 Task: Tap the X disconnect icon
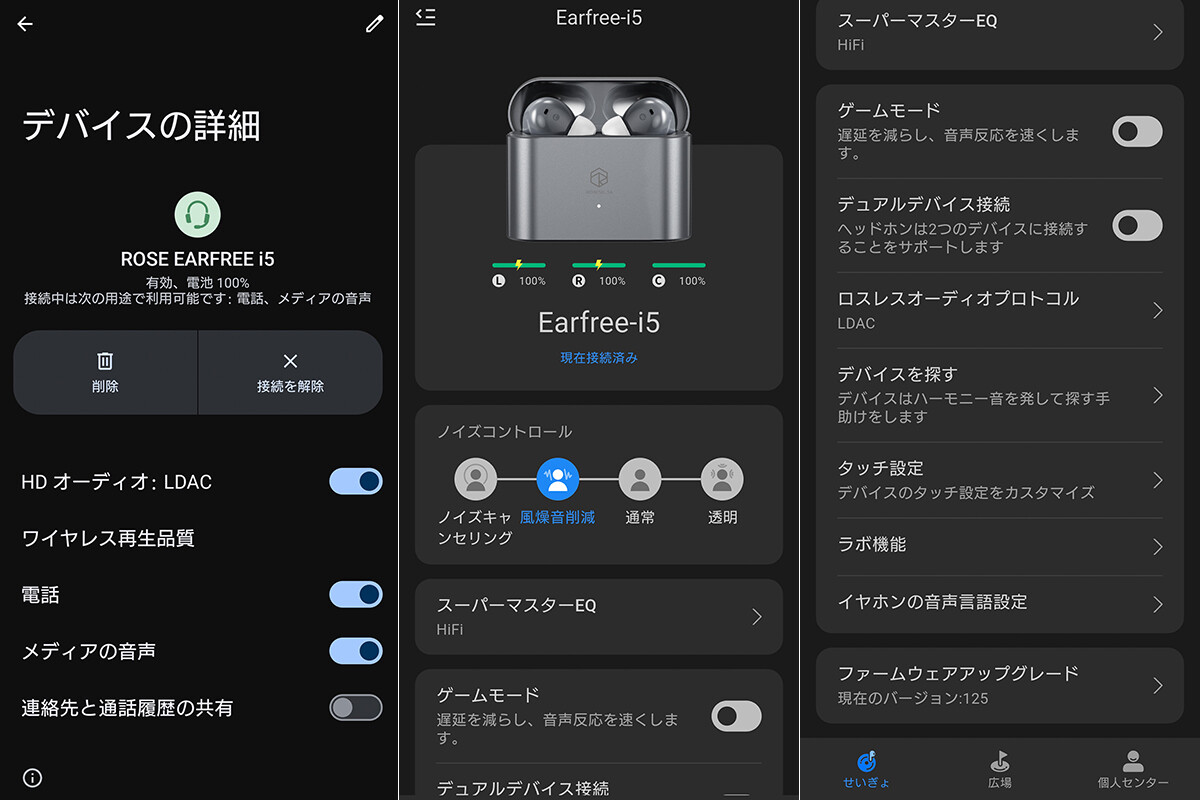click(x=290, y=361)
